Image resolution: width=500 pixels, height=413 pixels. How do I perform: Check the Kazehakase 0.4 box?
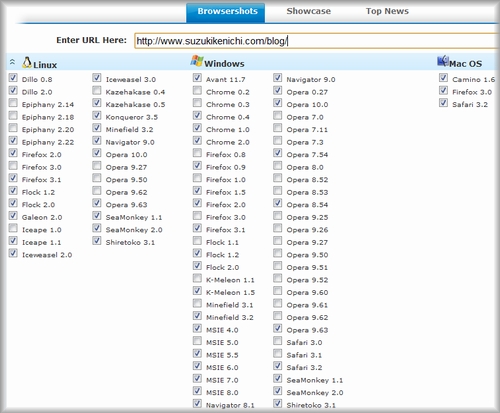[x=97, y=90]
